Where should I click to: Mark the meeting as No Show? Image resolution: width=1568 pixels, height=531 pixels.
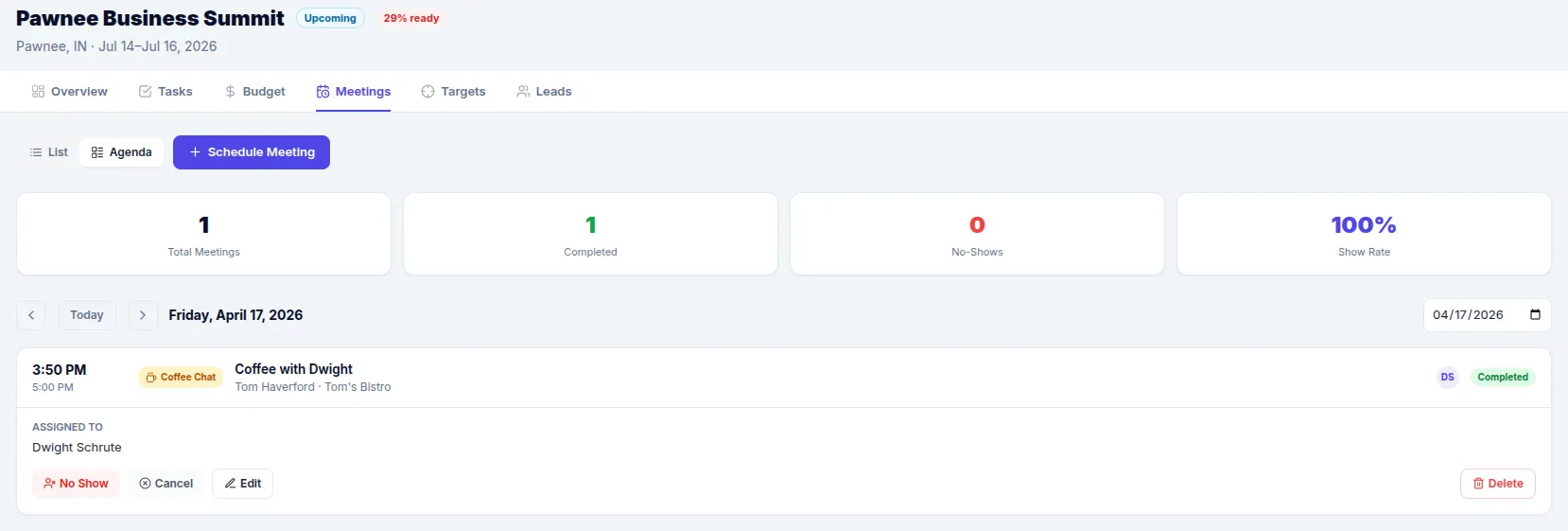pyautogui.click(x=76, y=484)
